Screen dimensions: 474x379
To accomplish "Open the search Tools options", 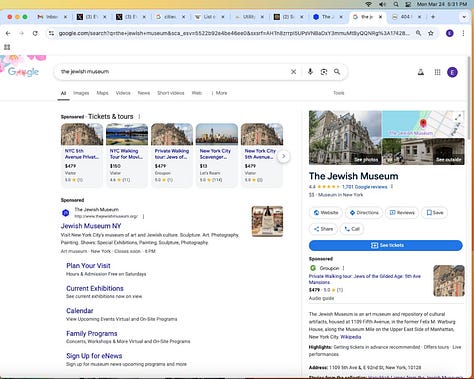I will pos(339,93).
